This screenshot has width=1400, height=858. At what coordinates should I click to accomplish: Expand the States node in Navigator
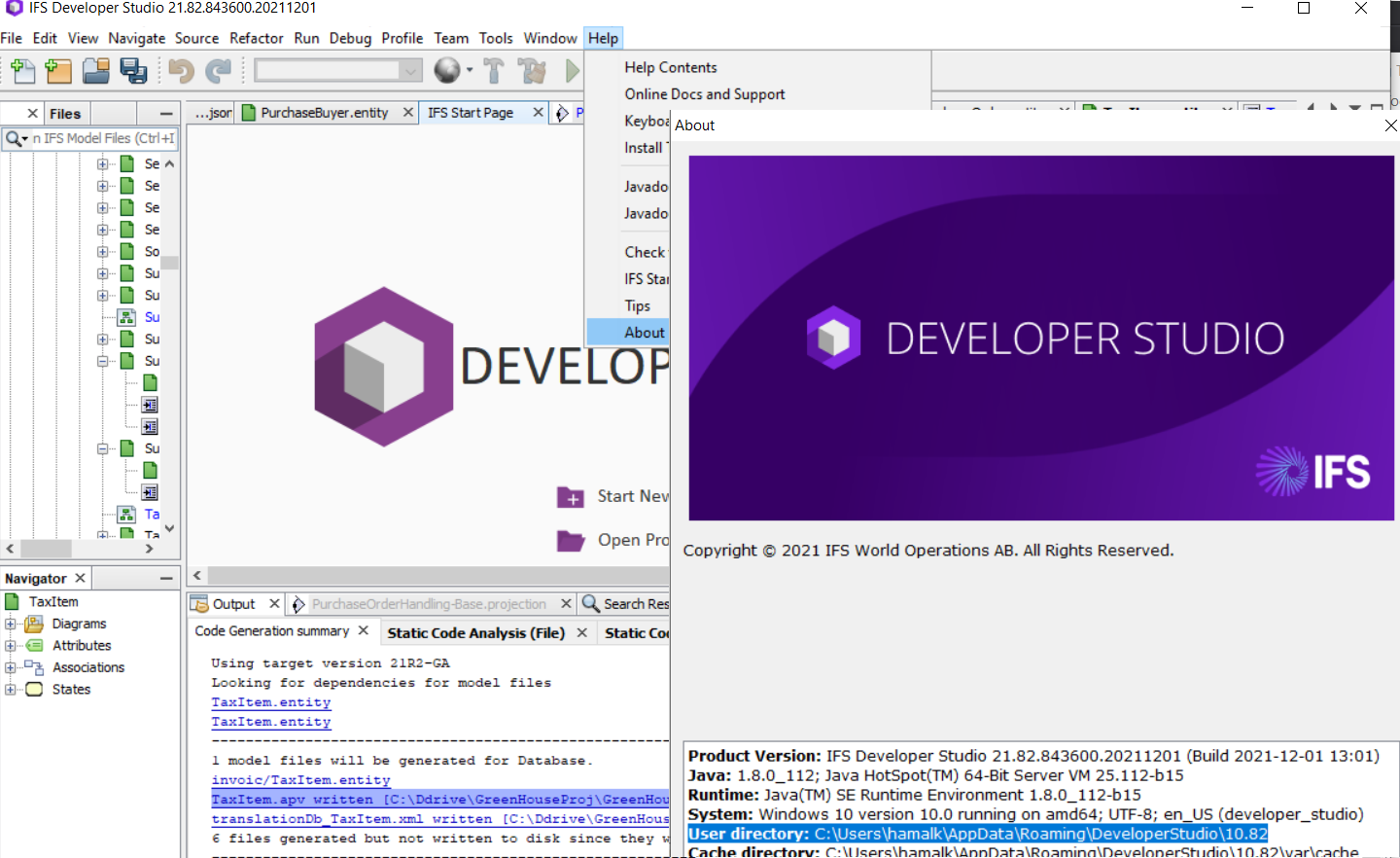[x=11, y=690]
